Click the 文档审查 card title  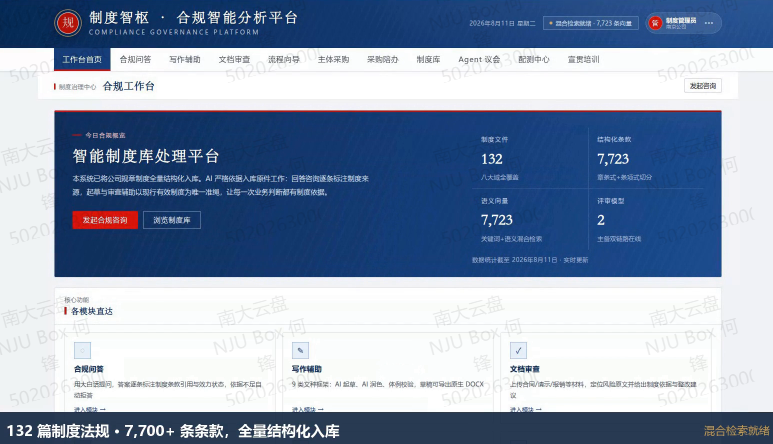[x=525, y=369]
